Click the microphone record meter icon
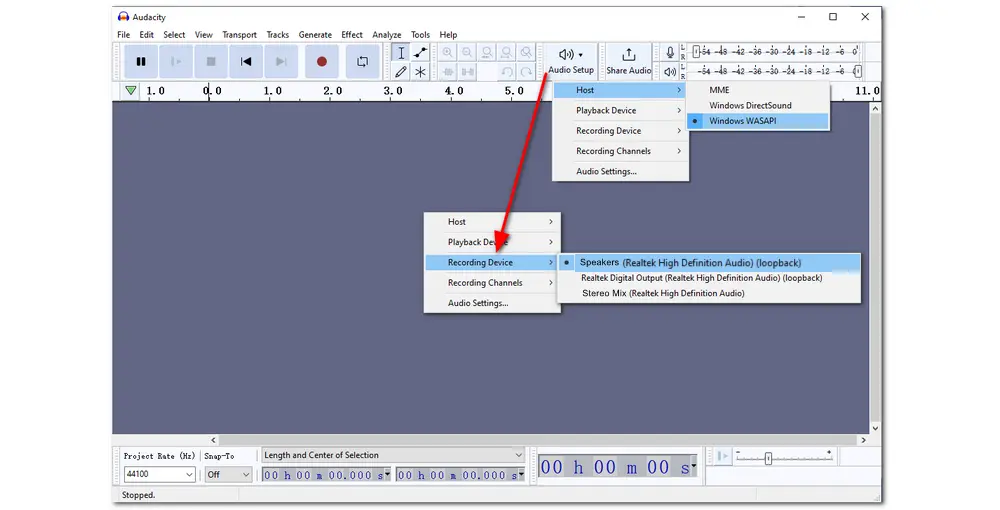The height and width of the screenshot is (510, 1000). tap(670, 52)
